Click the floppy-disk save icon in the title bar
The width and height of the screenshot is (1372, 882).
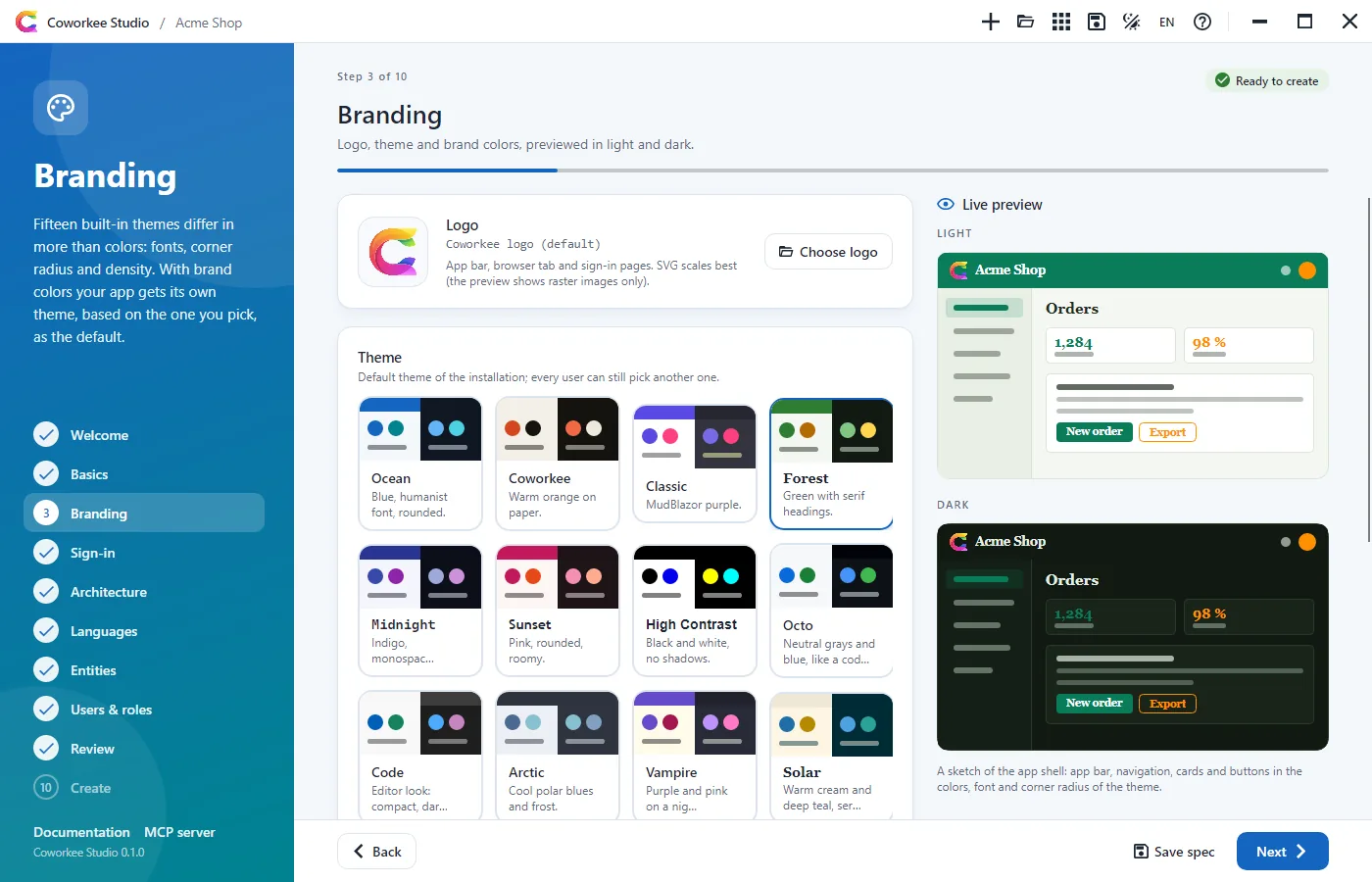[1097, 22]
